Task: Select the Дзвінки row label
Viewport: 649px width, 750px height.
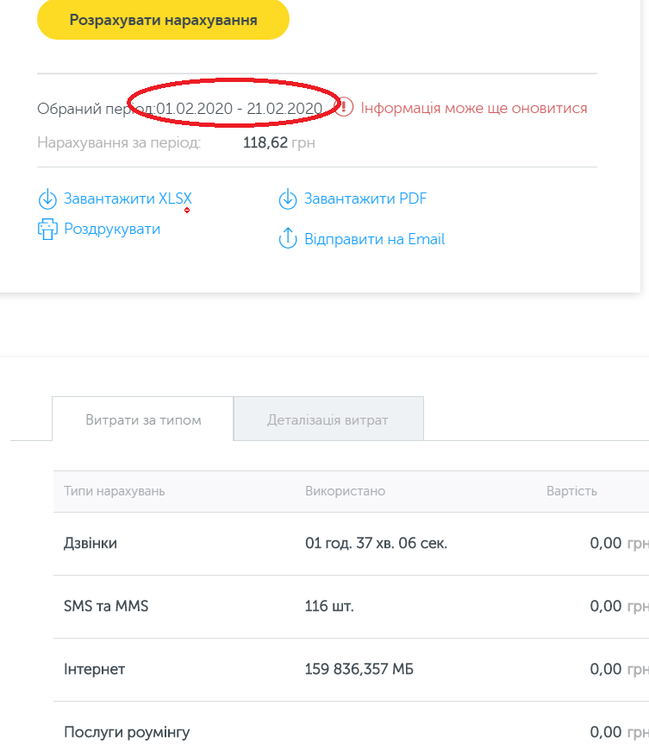Action: click(90, 543)
